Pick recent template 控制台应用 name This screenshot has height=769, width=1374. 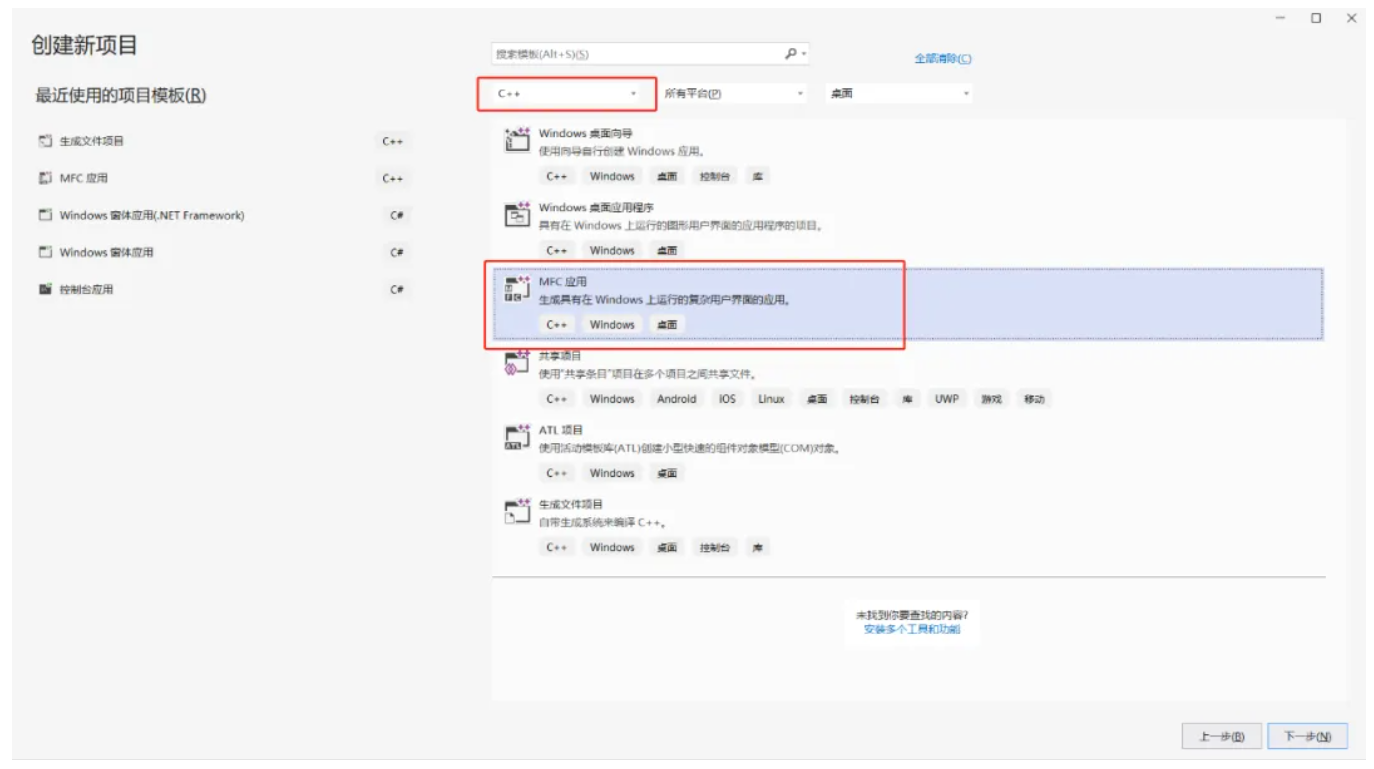coord(86,289)
